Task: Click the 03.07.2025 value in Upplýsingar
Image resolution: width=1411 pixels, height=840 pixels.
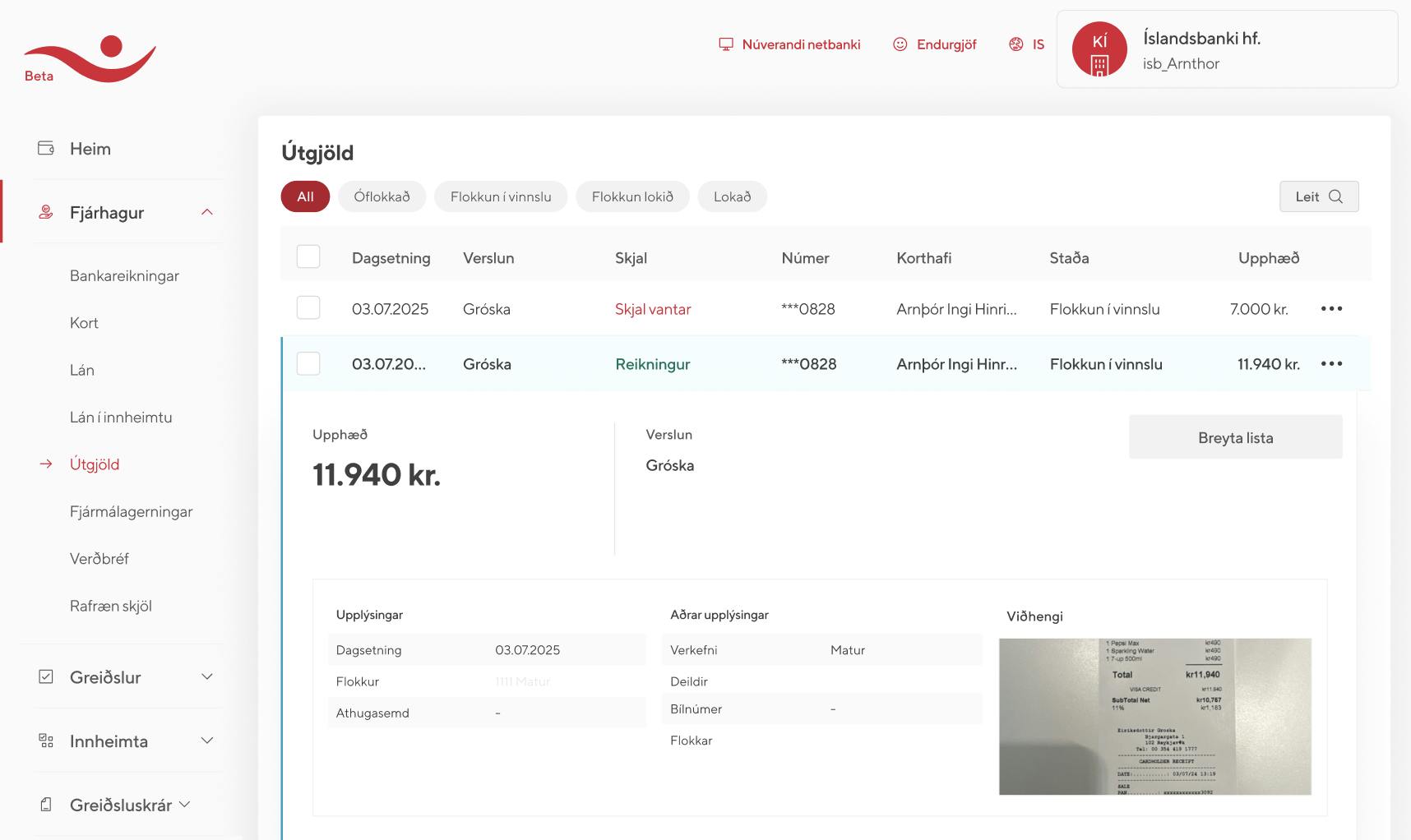Action: click(527, 650)
